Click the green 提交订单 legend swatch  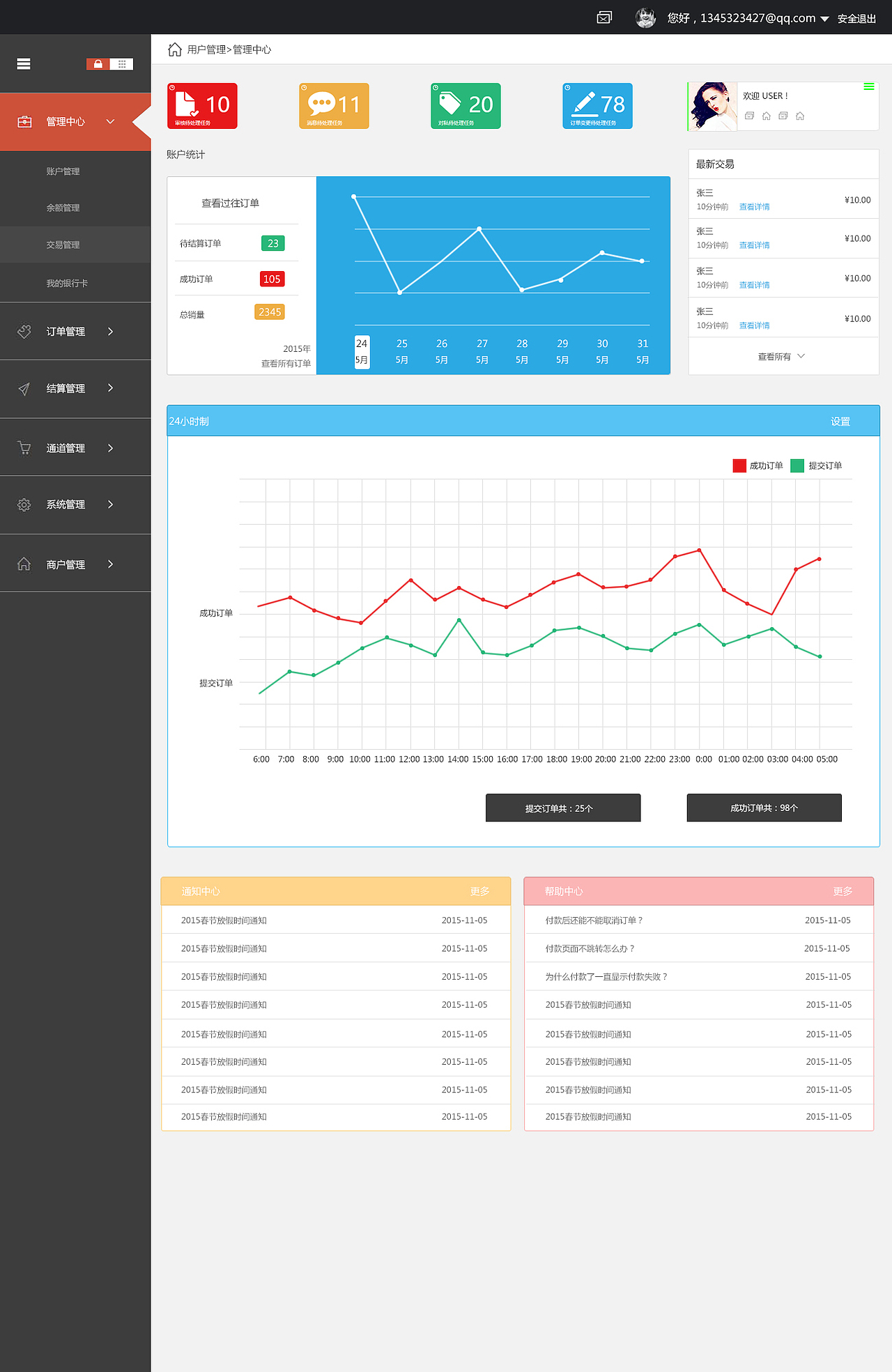tap(797, 465)
